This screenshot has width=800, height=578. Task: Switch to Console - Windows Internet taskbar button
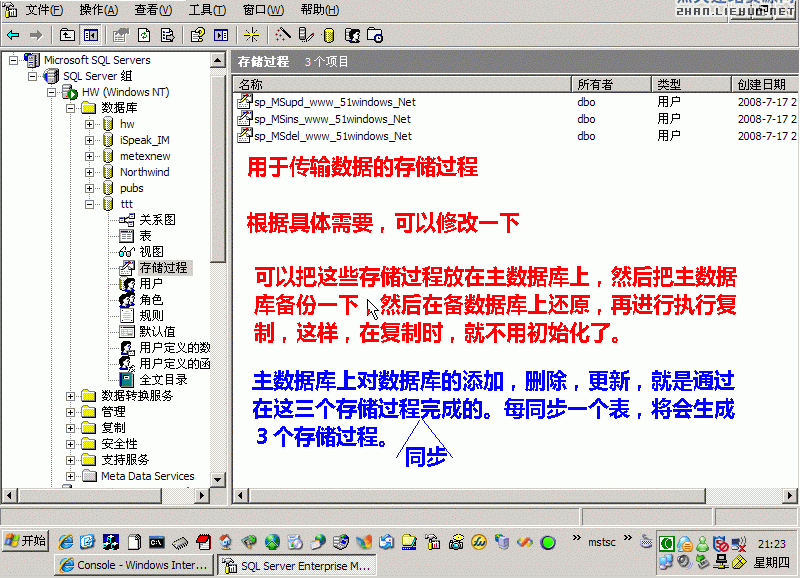[134, 565]
